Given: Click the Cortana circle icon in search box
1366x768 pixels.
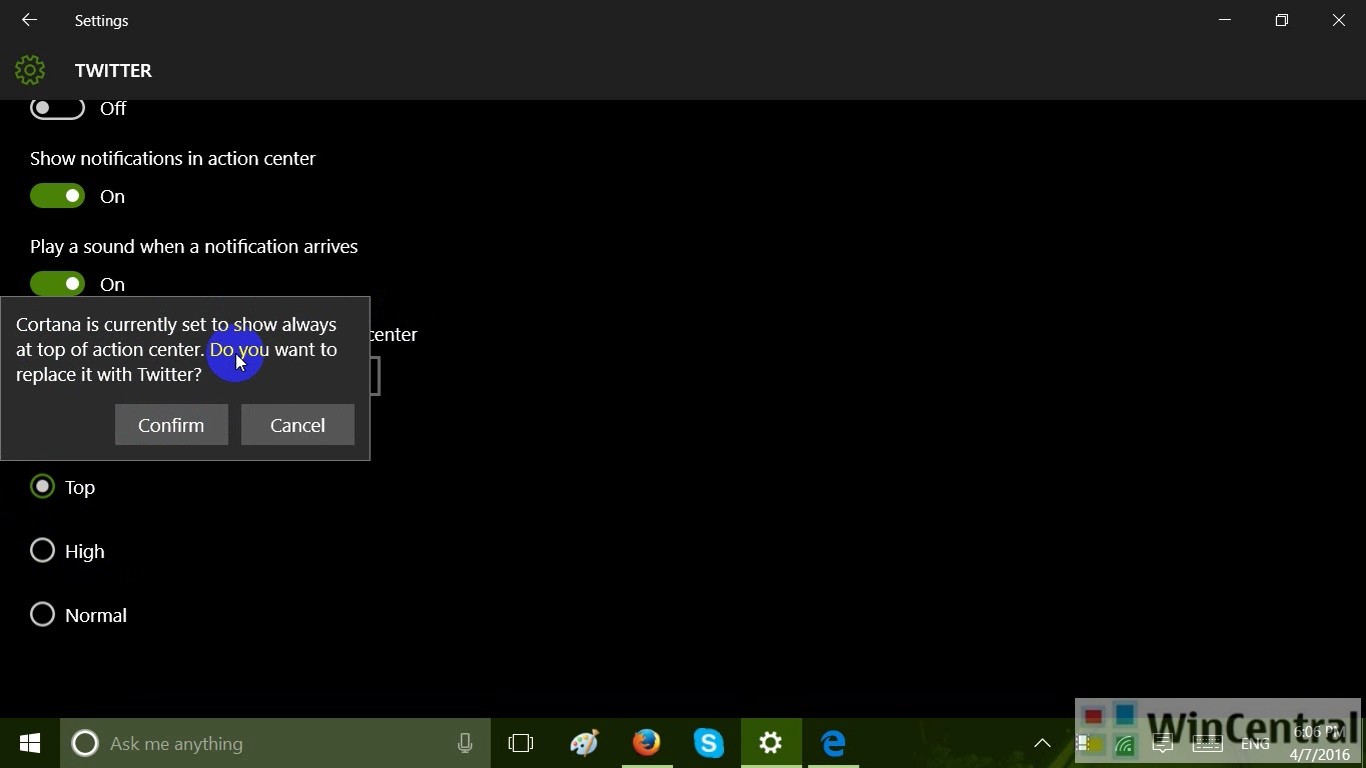Looking at the screenshot, I should (x=85, y=743).
